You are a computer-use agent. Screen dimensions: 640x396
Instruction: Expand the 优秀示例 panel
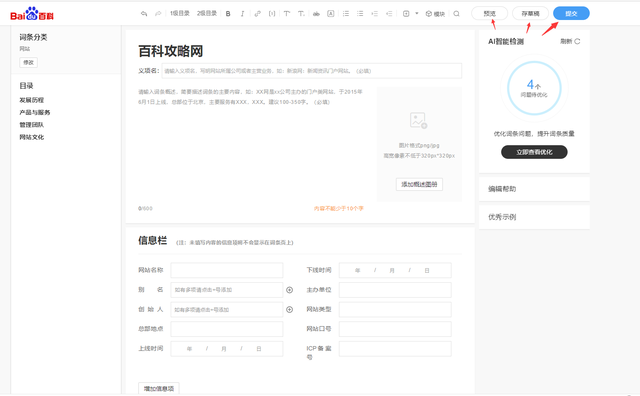(x=534, y=217)
